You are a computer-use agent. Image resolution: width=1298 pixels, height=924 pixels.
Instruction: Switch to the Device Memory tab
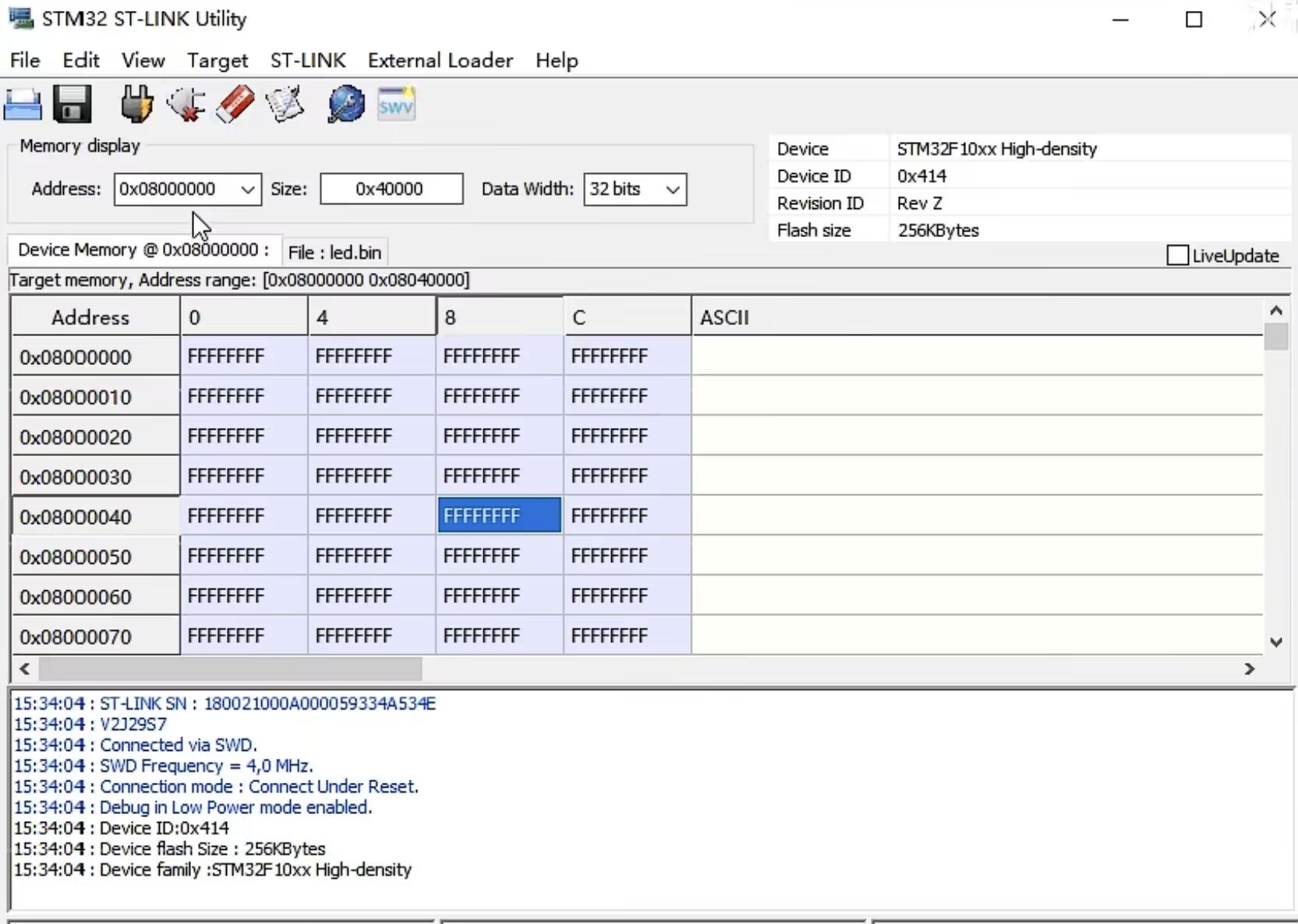[x=143, y=250]
